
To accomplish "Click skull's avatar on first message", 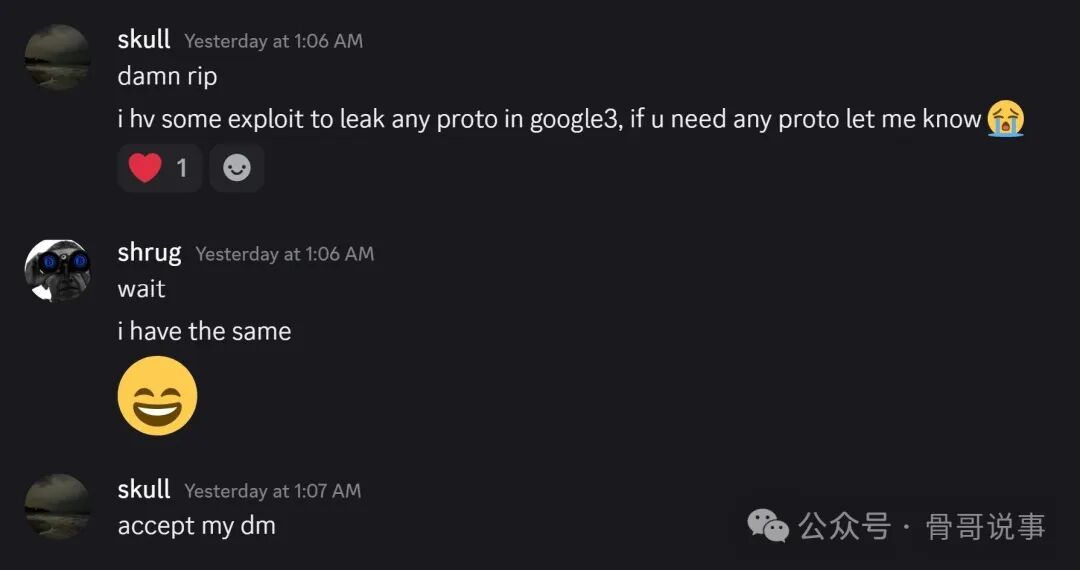I will (57, 57).
